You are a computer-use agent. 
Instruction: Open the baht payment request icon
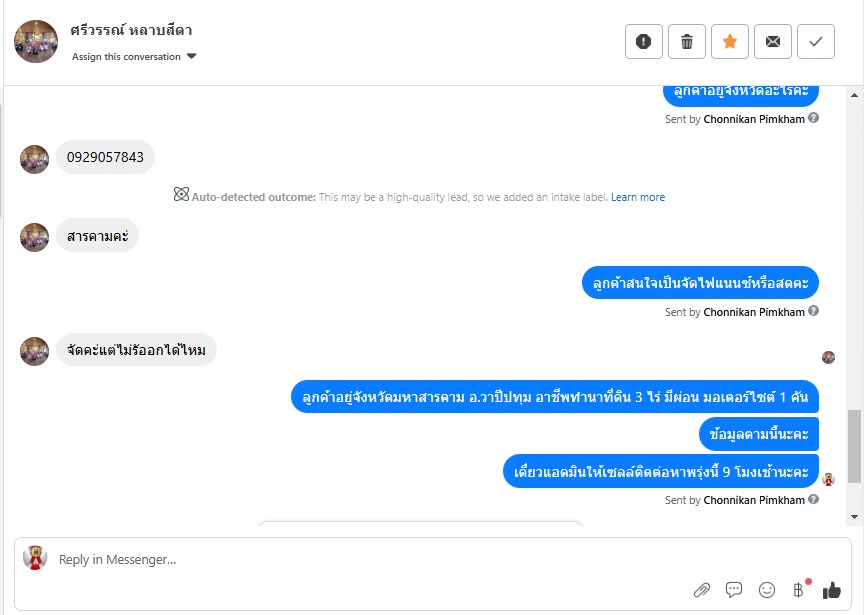coord(798,590)
